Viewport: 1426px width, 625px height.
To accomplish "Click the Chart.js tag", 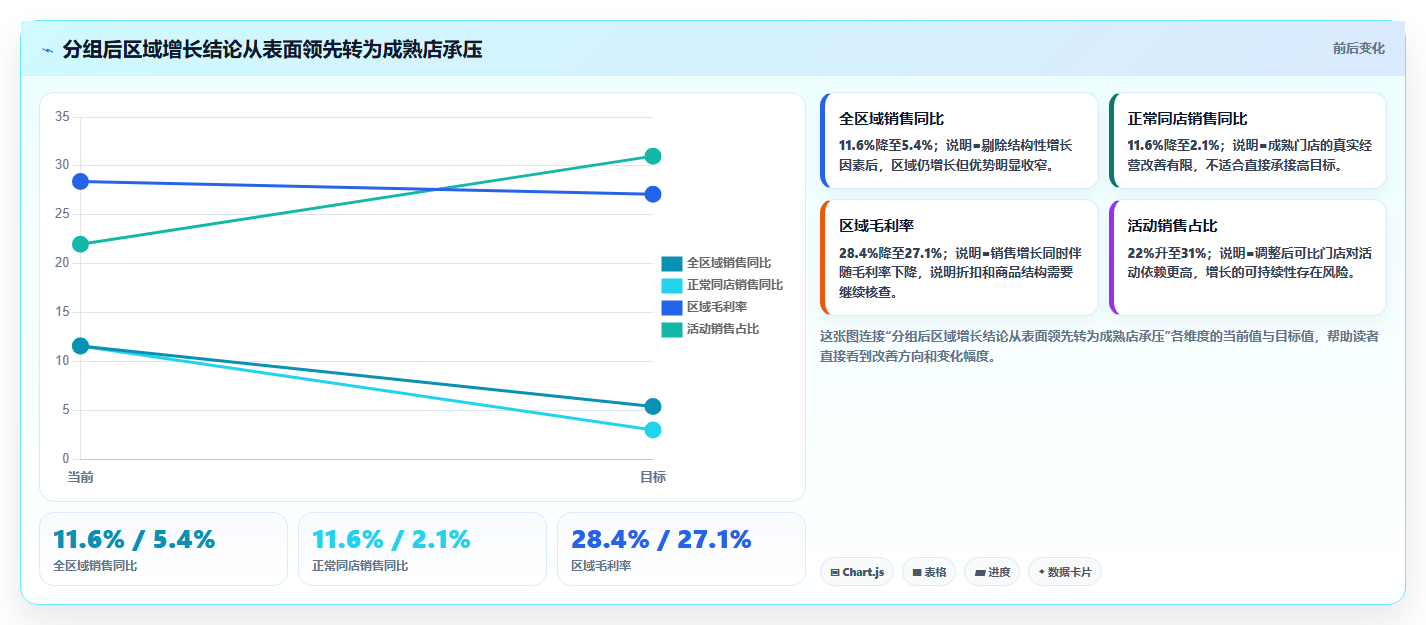I will click(x=857, y=572).
